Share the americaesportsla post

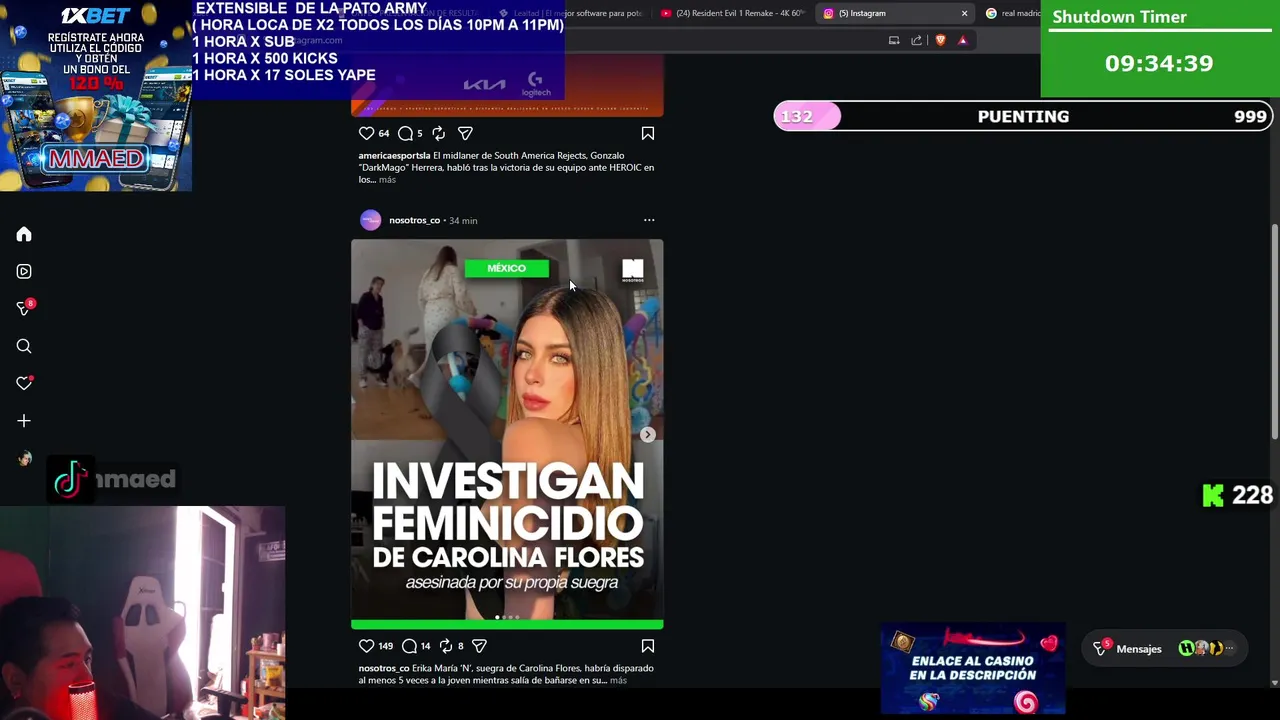pyautogui.click(x=465, y=133)
